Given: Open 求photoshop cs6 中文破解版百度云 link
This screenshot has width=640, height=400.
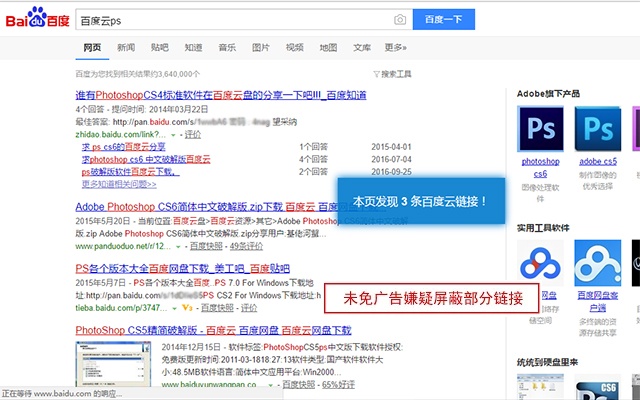Looking at the screenshot, I should coord(146,160).
